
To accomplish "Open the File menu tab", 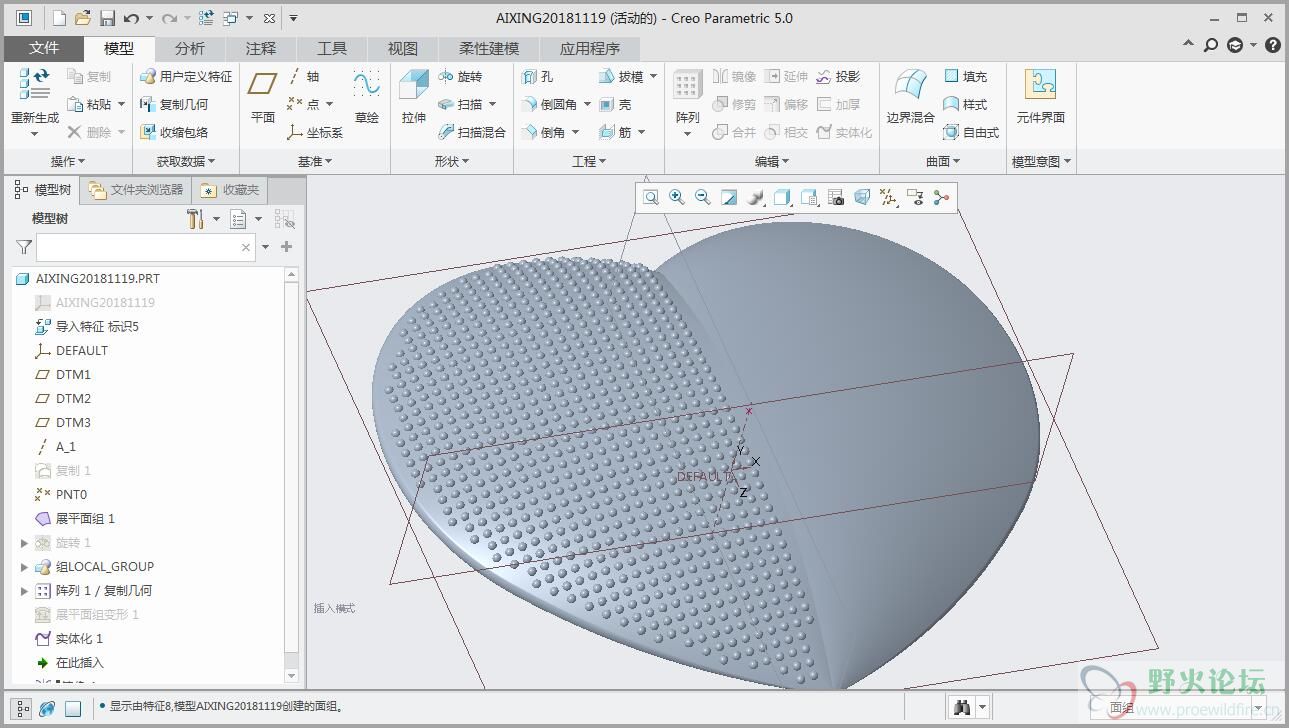I will click(x=44, y=48).
